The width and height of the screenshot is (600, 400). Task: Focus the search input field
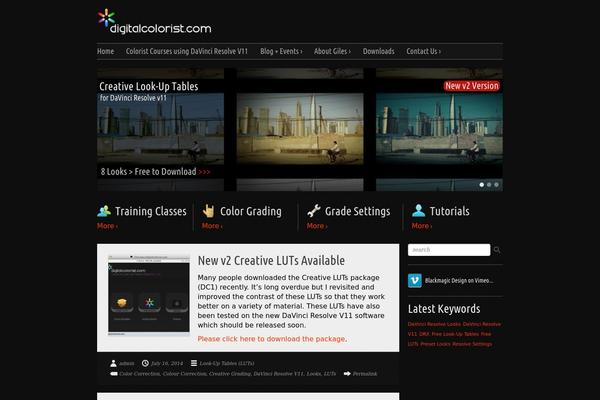449,250
